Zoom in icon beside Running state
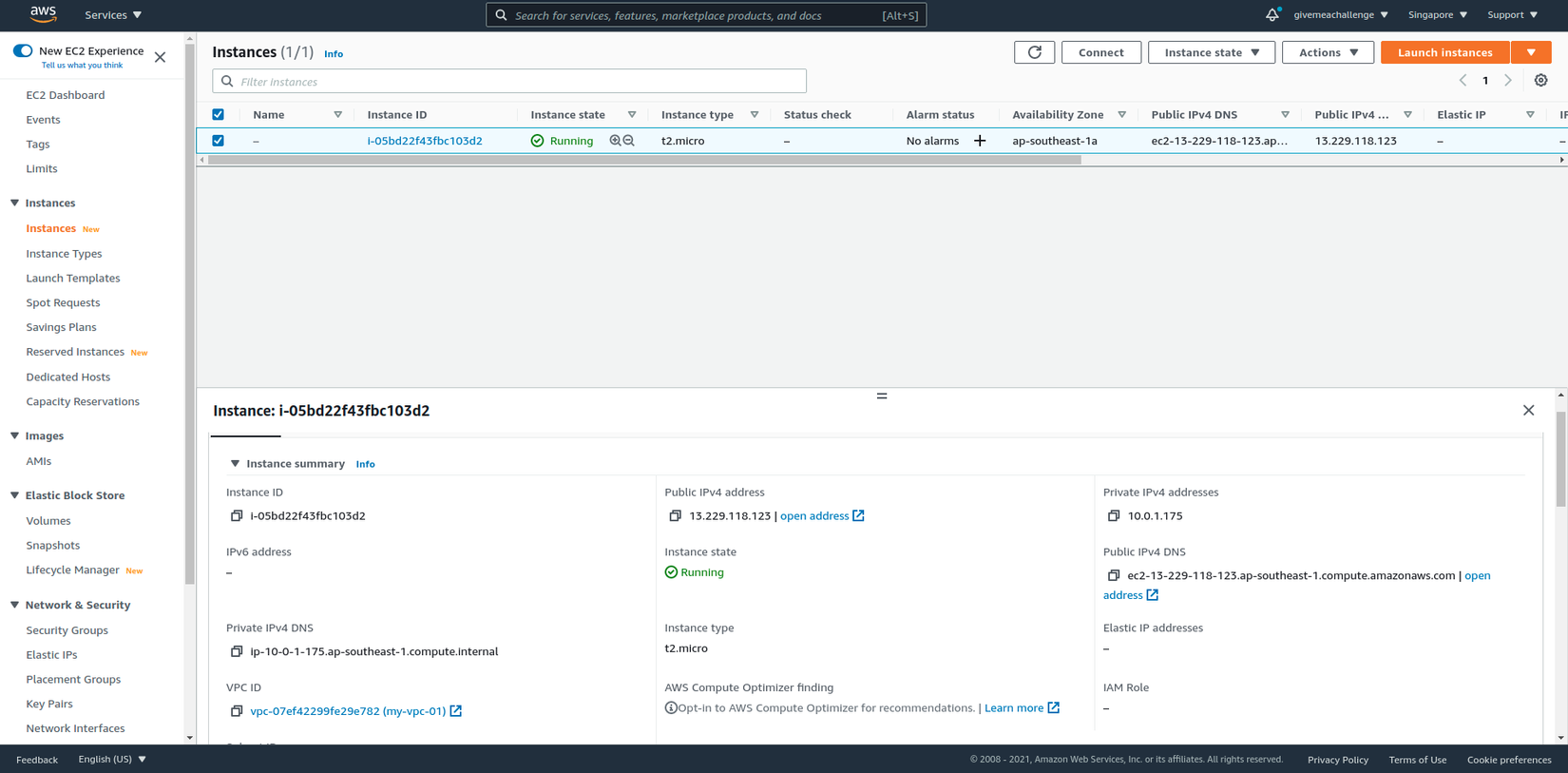This screenshot has width=1568, height=773. click(615, 141)
